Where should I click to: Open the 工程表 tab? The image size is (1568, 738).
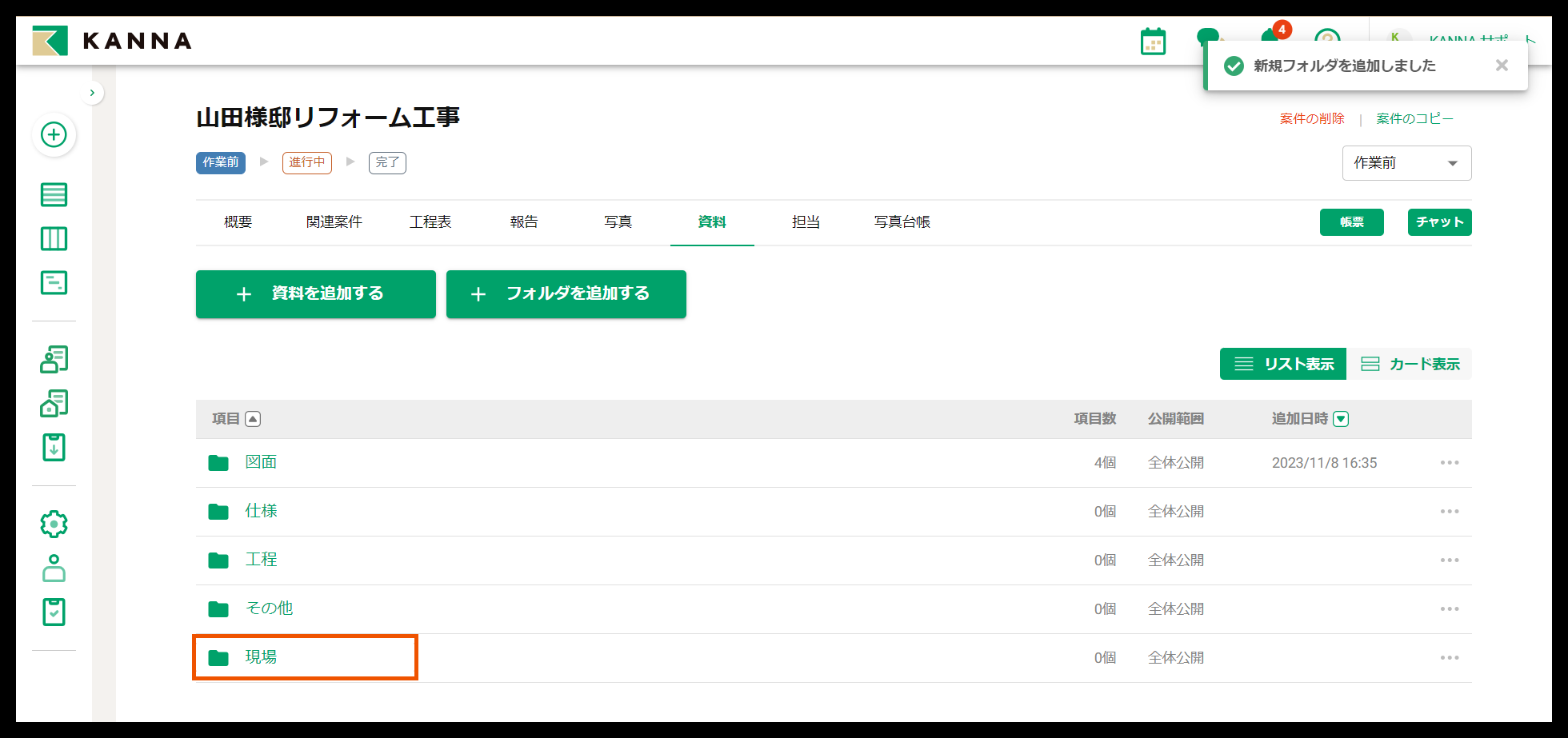430,222
